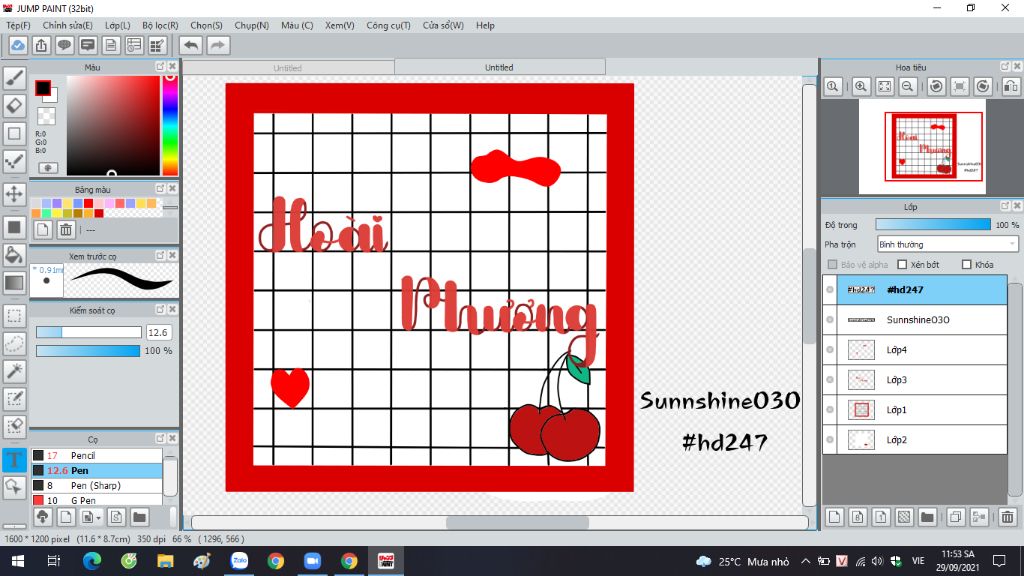
Task: Add new brush in brush panel
Action: pos(66,517)
